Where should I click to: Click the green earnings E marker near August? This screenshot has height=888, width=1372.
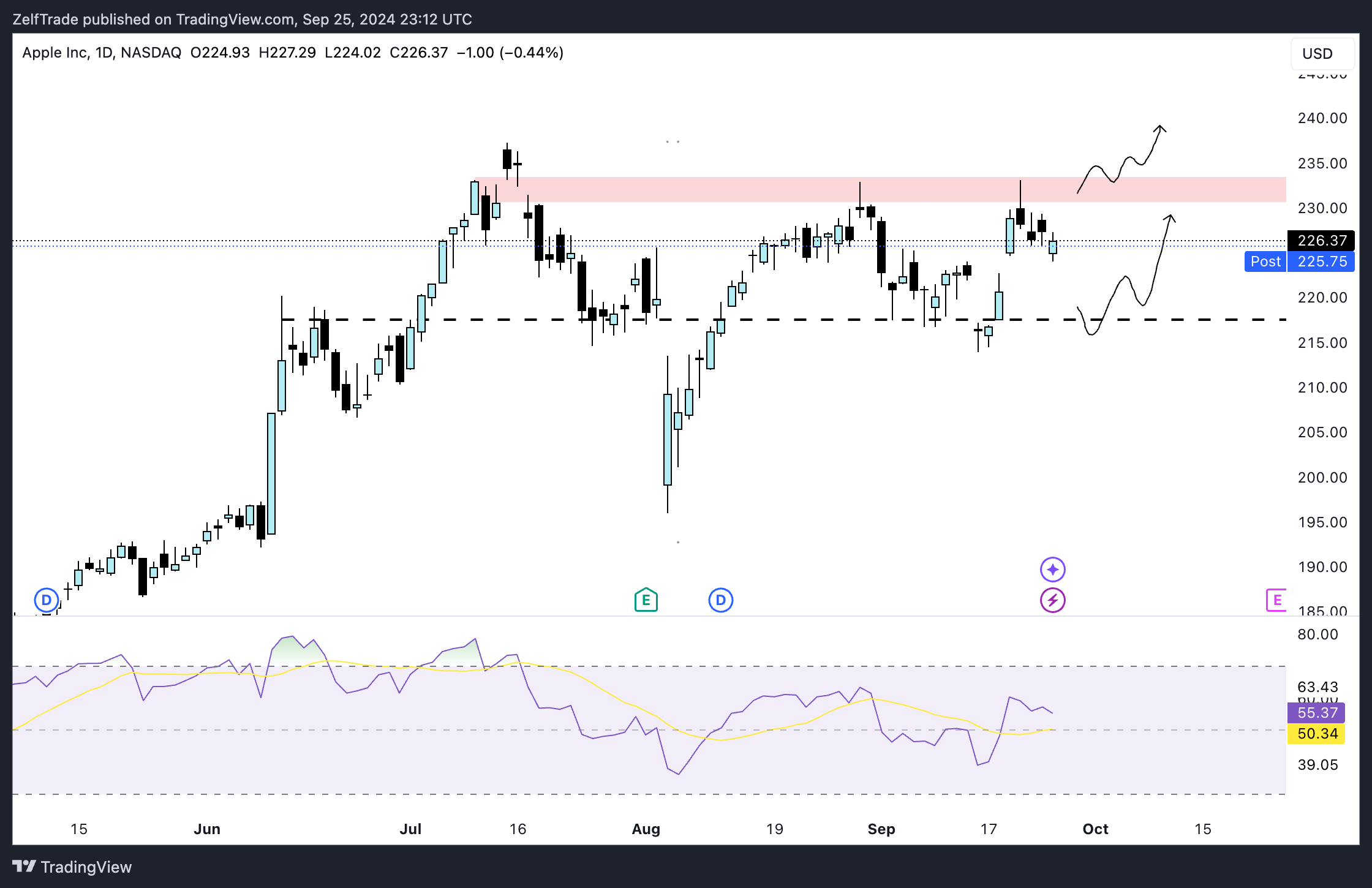pos(646,600)
